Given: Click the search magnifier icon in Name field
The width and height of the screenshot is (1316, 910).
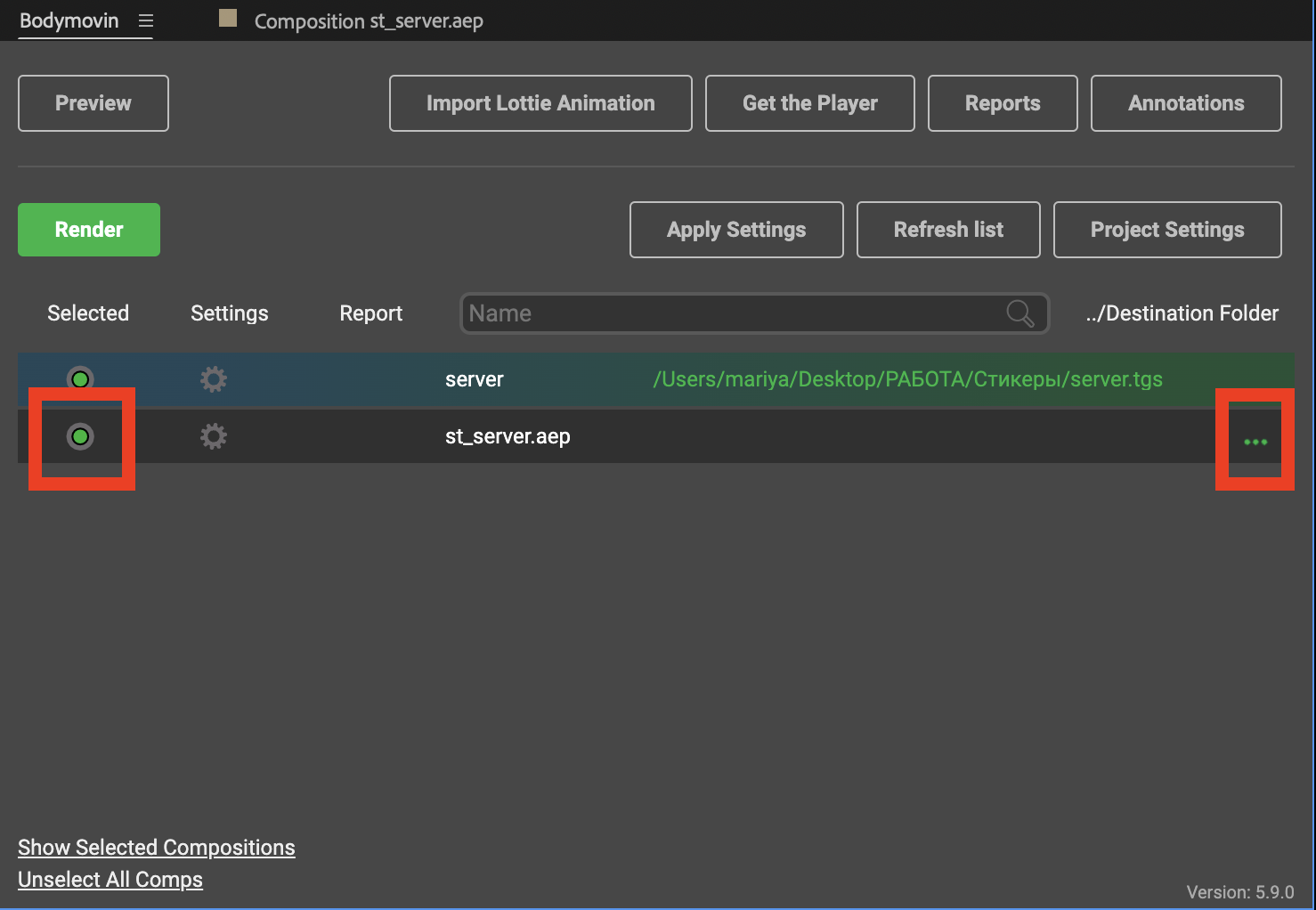Looking at the screenshot, I should pos(1019,313).
